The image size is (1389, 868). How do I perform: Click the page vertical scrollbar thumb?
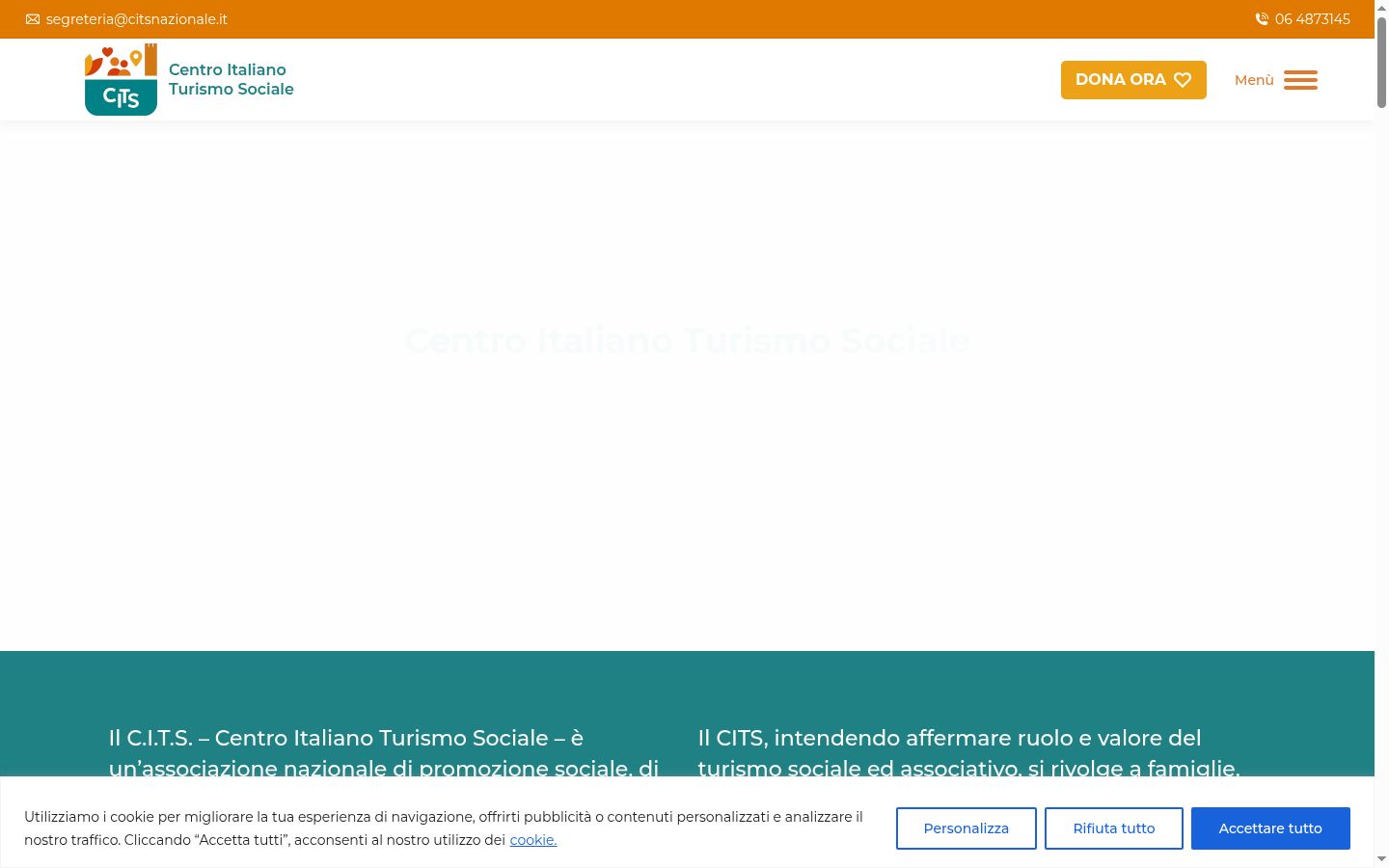1381,61
